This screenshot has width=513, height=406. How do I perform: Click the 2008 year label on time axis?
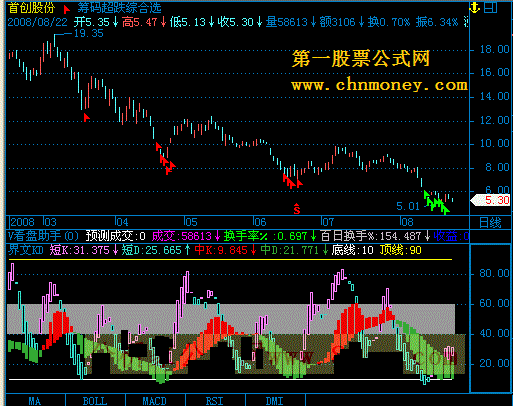(x=22, y=222)
